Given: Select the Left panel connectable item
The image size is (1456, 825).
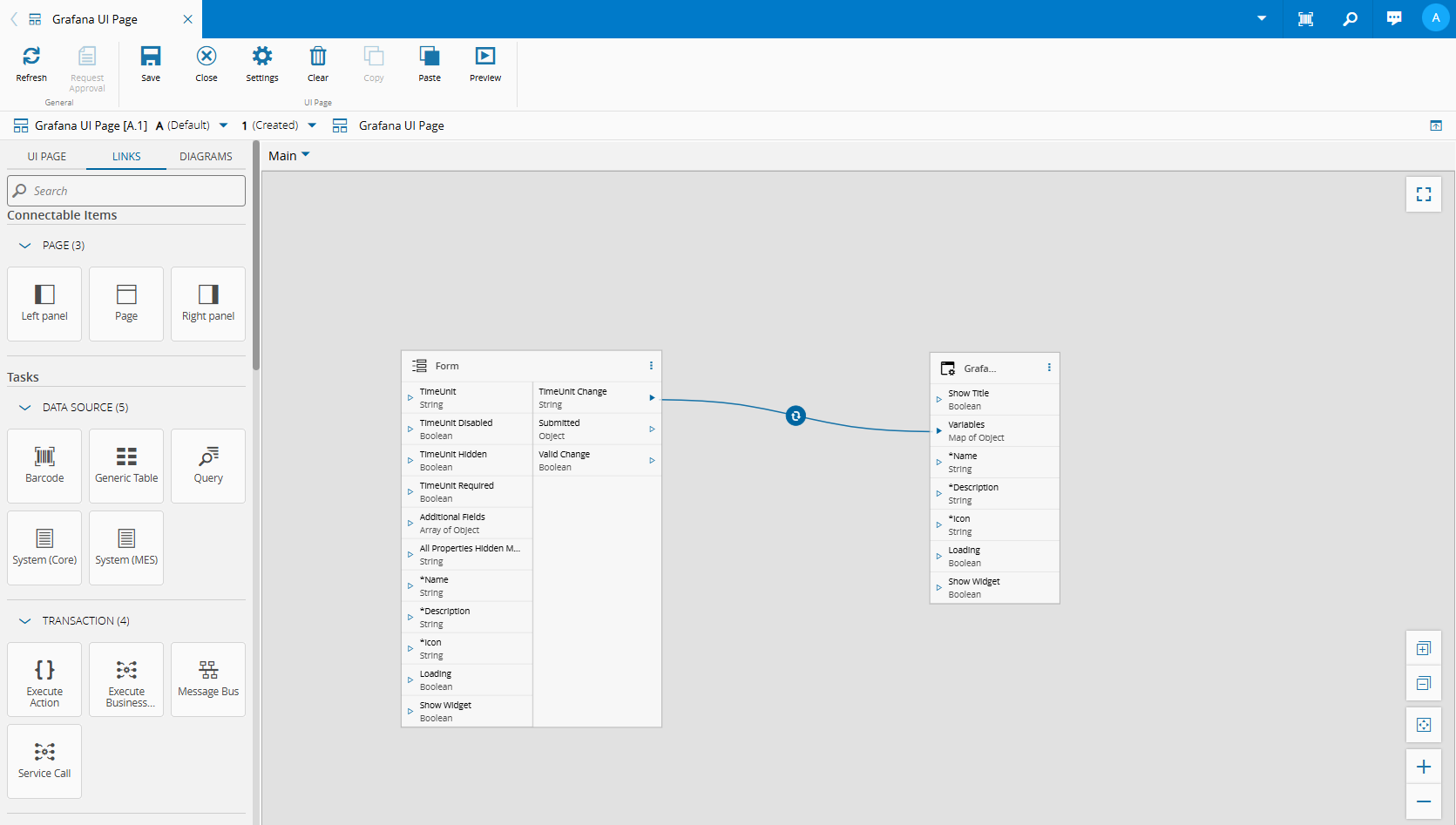Looking at the screenshot, I should coord(44,304).
